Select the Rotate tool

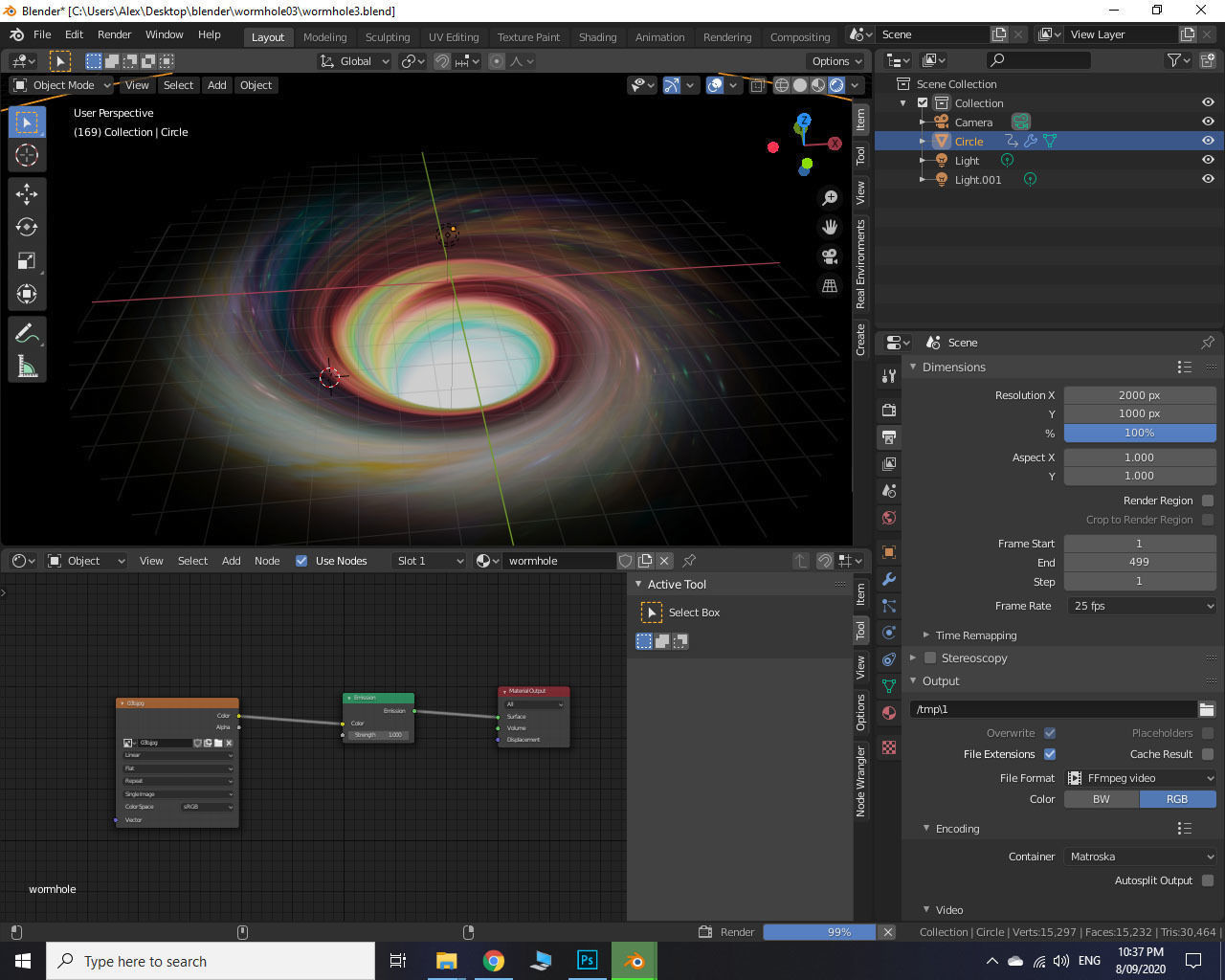pos(27,227)
